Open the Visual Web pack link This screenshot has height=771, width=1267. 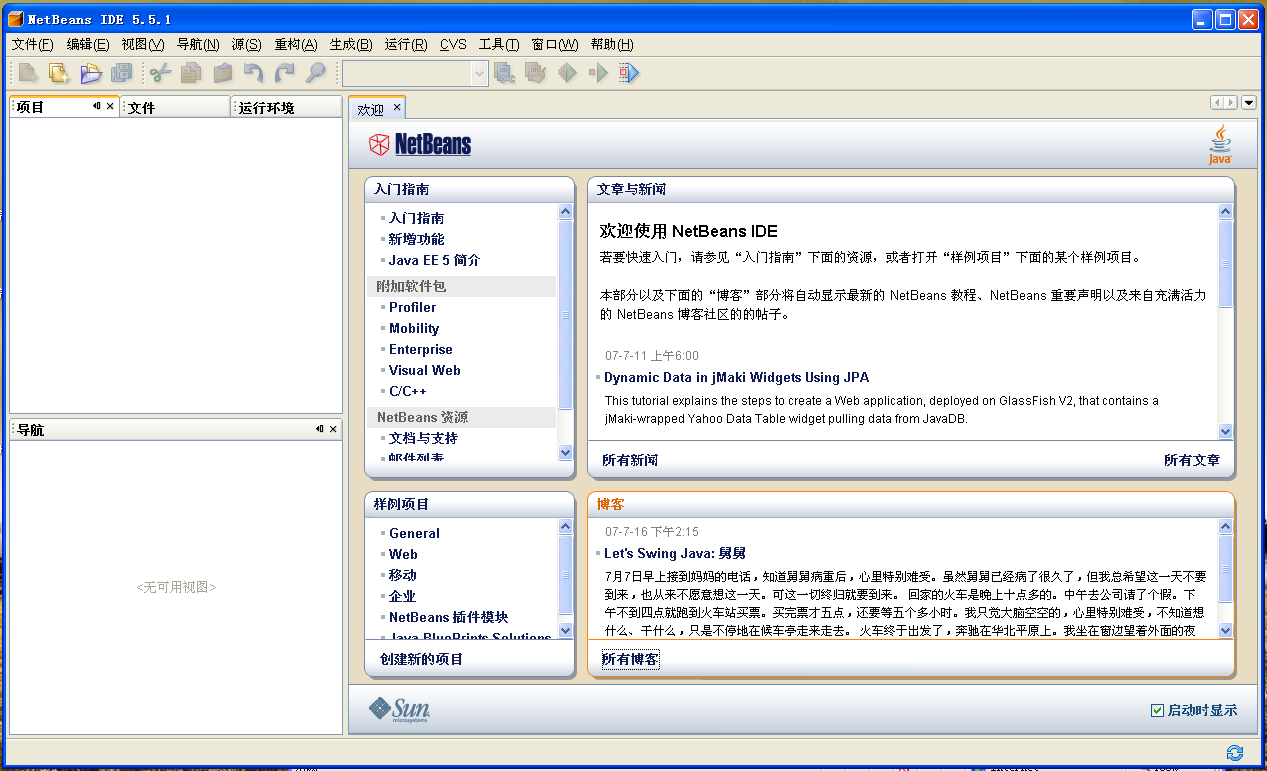[x=424, y=370]
